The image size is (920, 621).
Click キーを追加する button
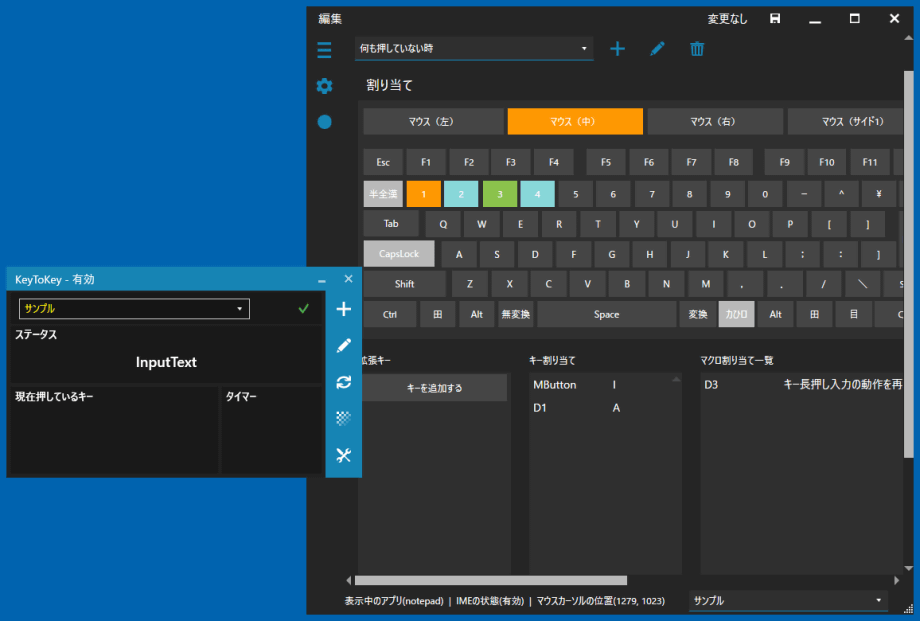point(434,388)
